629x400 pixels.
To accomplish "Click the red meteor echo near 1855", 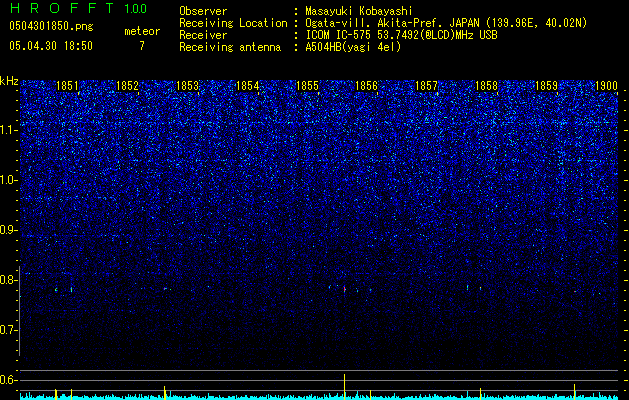I will click(x=344, y=289).
